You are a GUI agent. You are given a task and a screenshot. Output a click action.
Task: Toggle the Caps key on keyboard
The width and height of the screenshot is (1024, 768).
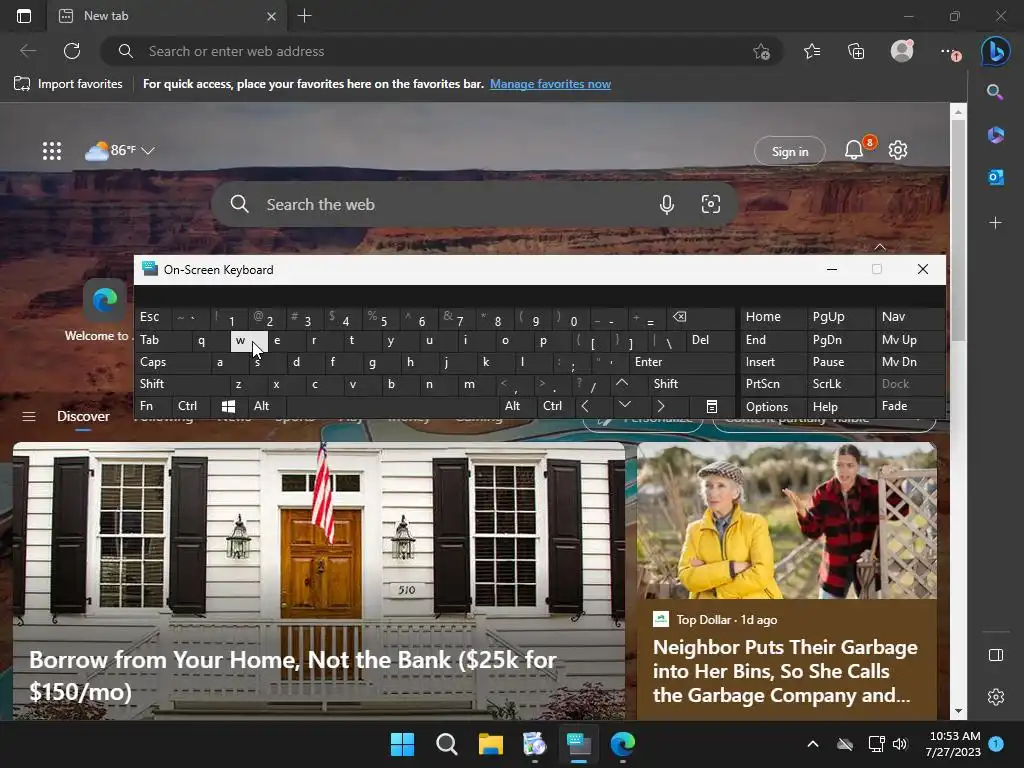coord(173,362)
